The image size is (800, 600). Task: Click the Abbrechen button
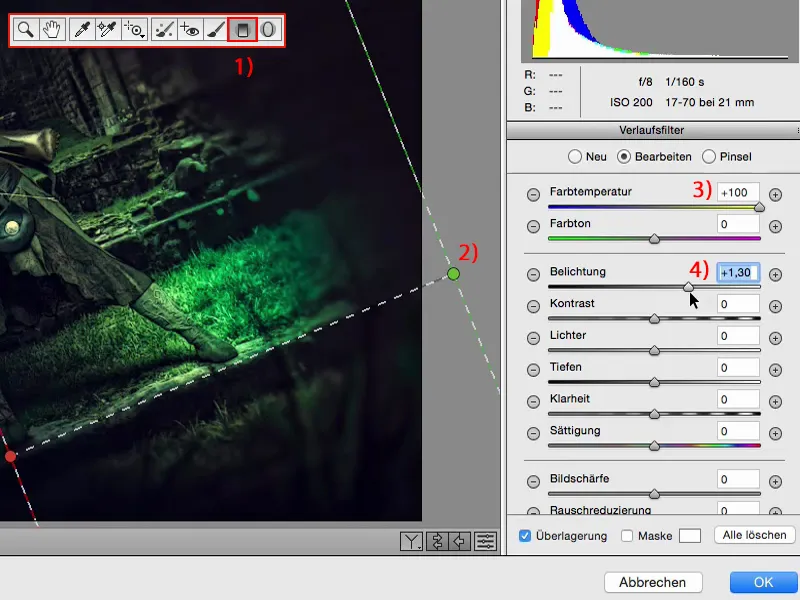pyautogui.click(x=655, y=582)
